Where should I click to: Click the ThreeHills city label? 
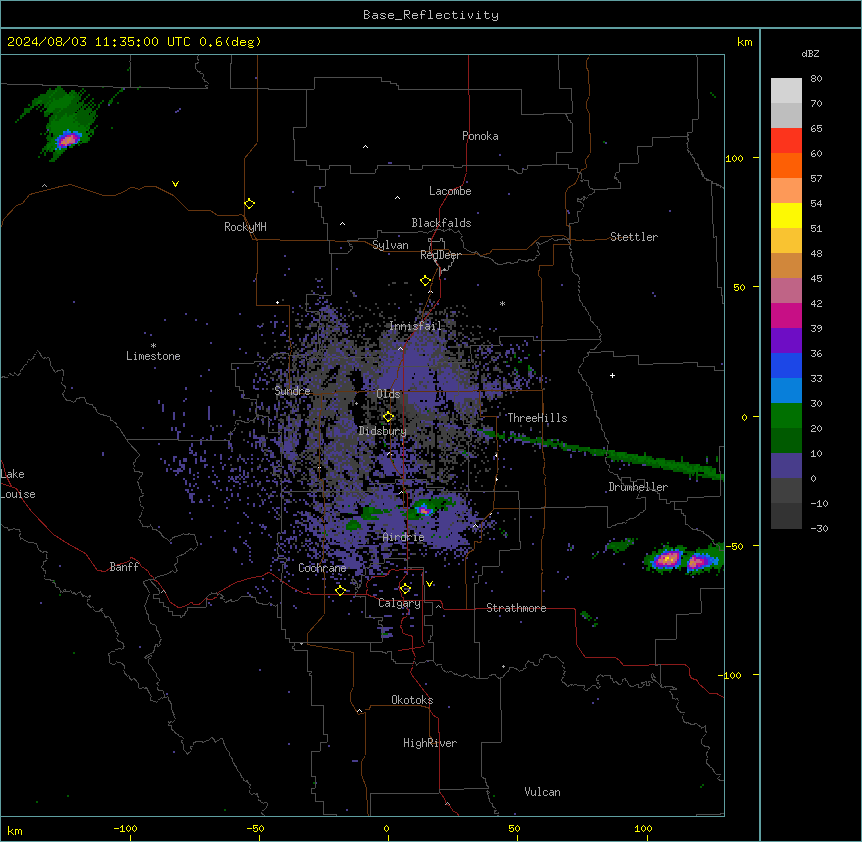coord(537,418)
